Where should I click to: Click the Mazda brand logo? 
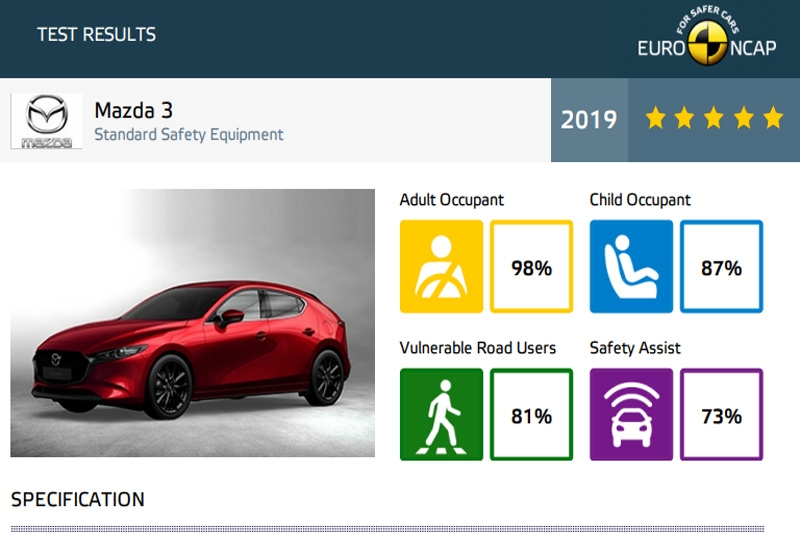pos(46,121)
